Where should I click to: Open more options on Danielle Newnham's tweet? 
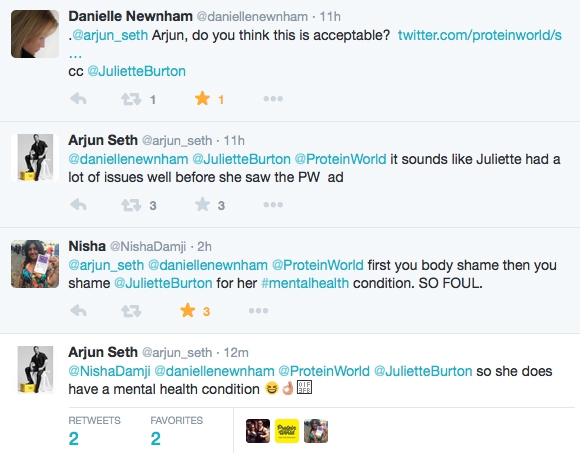273,99
